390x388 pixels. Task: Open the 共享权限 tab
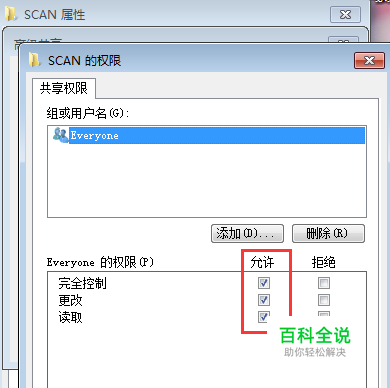(x=64, y=88)
